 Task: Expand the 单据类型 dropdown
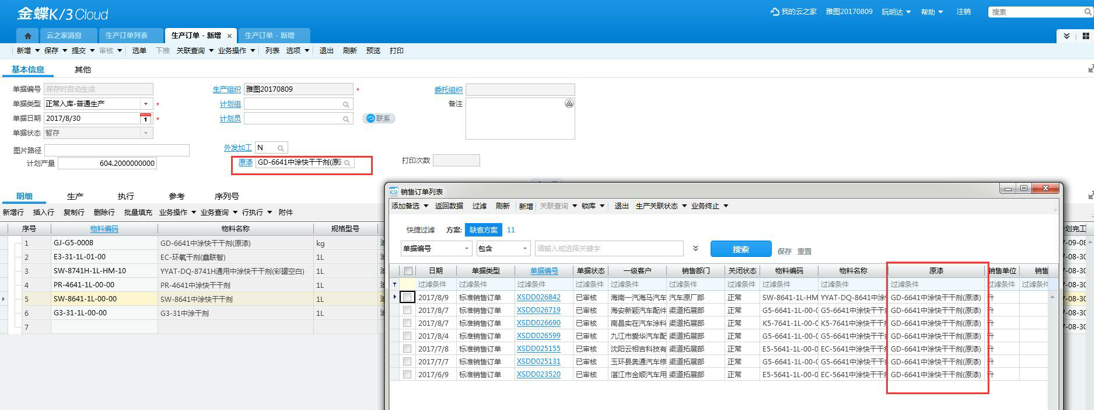(146, 104)
